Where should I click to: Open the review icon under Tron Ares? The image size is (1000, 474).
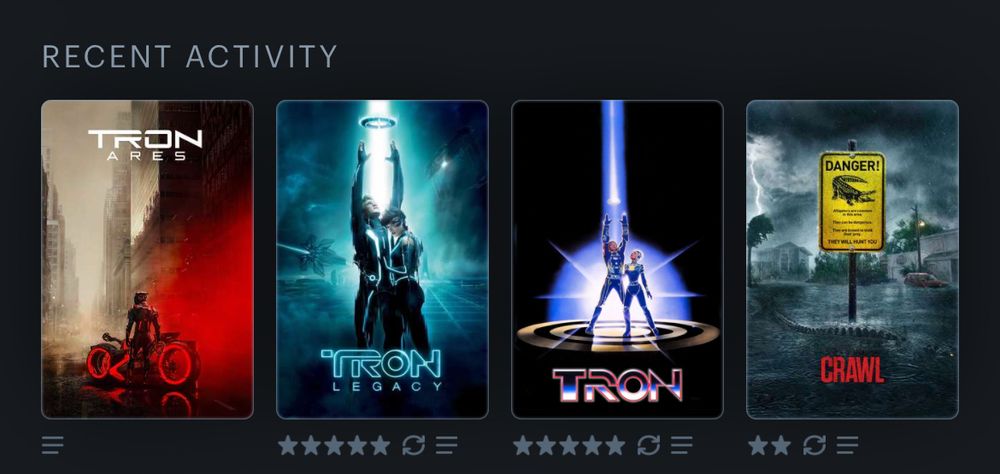52,445
